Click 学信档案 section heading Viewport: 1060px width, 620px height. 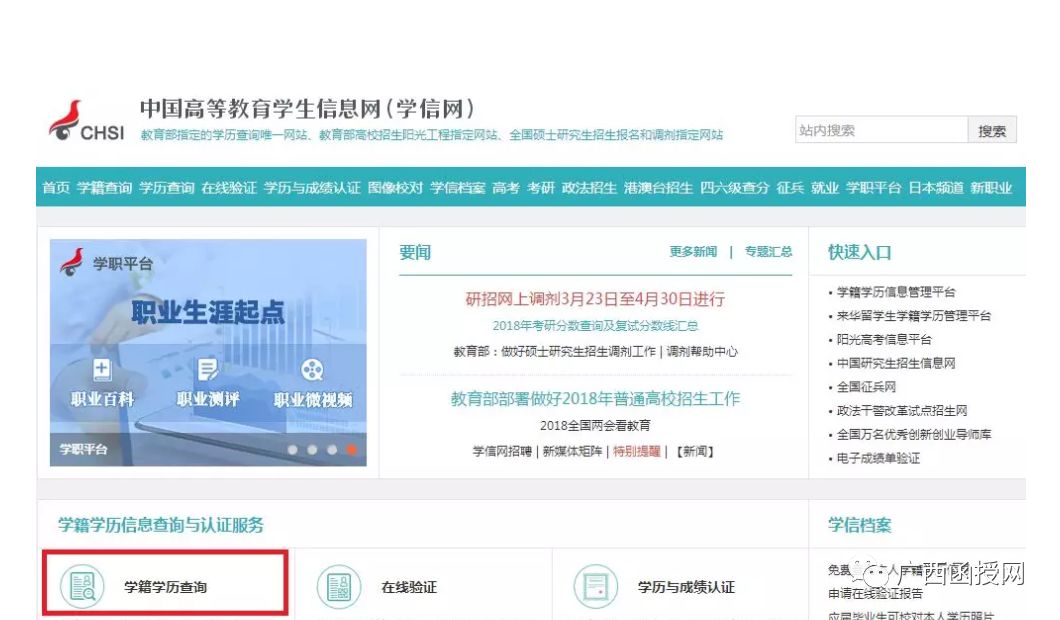click(x=859, y=525)
